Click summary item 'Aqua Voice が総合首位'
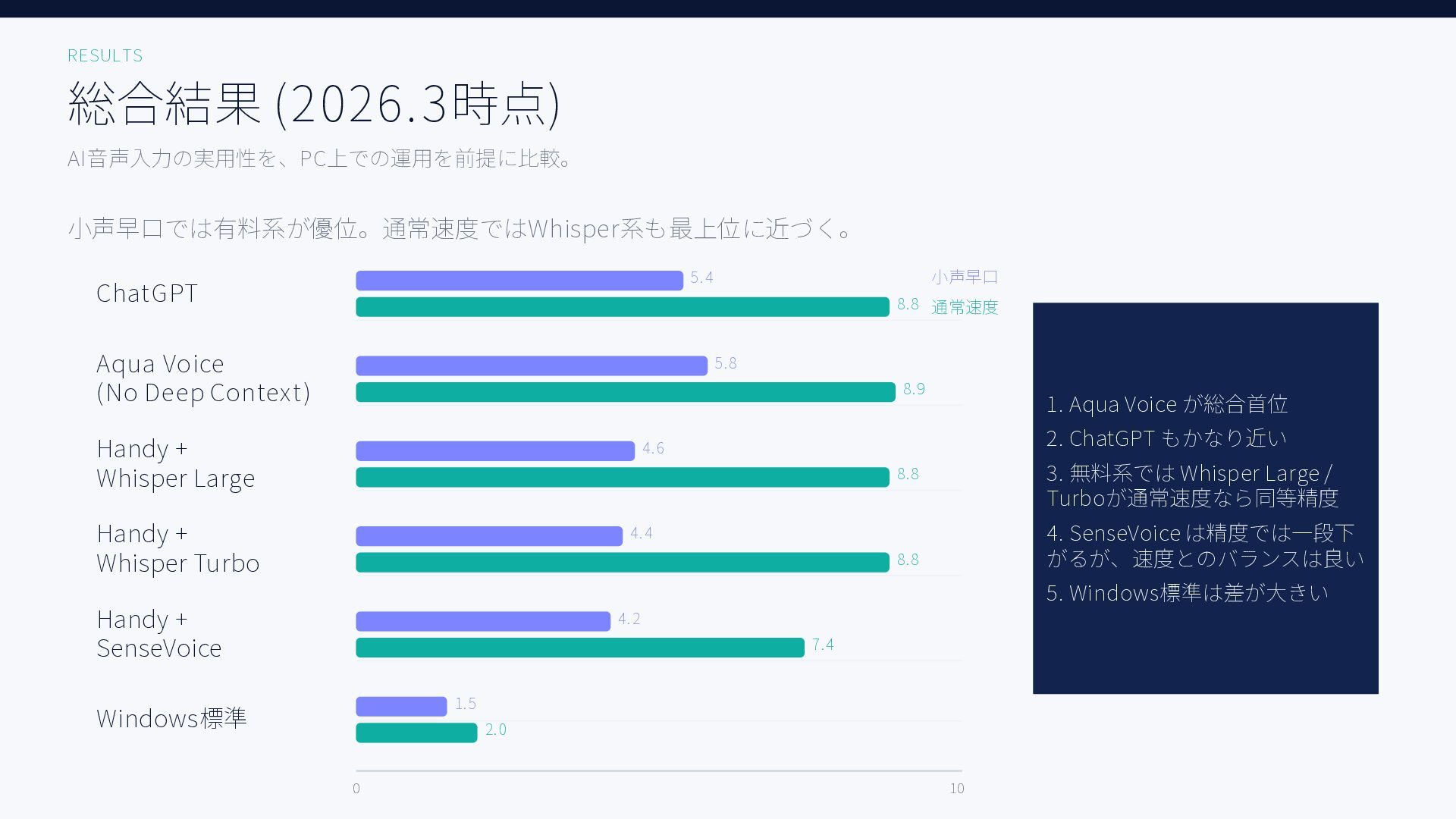1456x819 pixels. [1167, 404]
